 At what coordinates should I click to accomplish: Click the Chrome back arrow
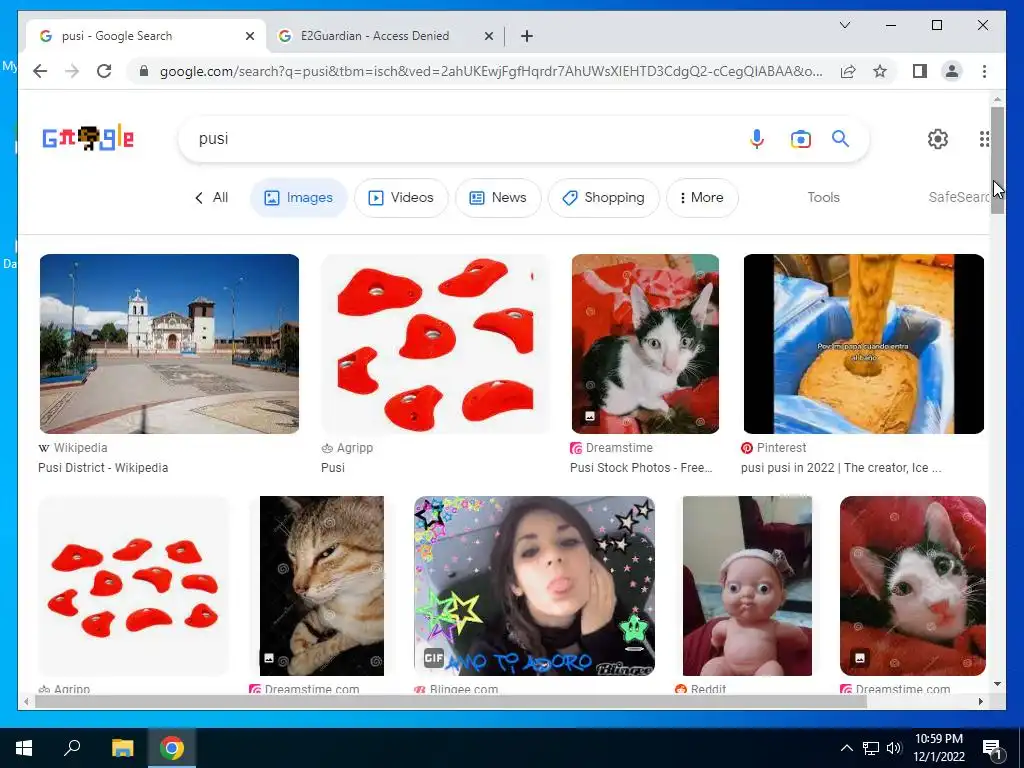pyautogui.click(x=40, y=71)
